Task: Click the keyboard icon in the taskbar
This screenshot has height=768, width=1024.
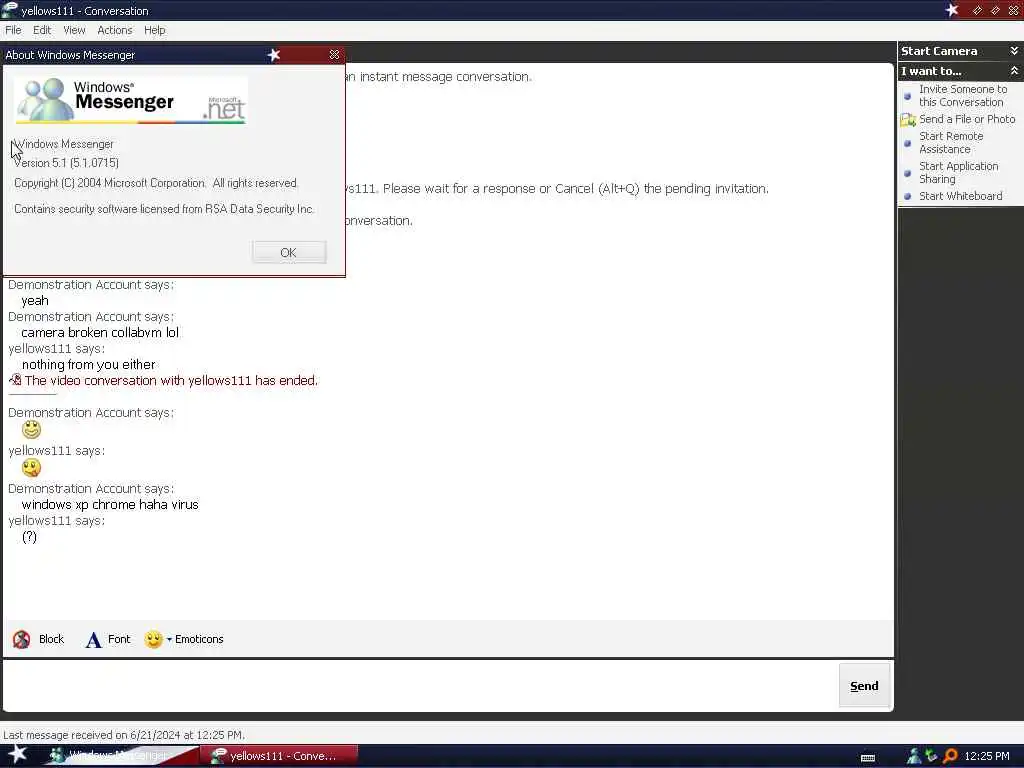Action: [x=868, y=758]
